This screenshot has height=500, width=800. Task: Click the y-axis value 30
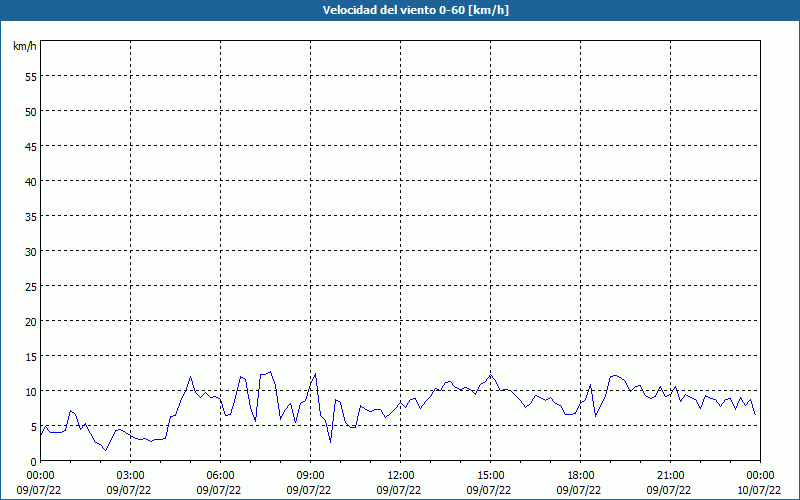pyautogui.click(x=31, y=252)
